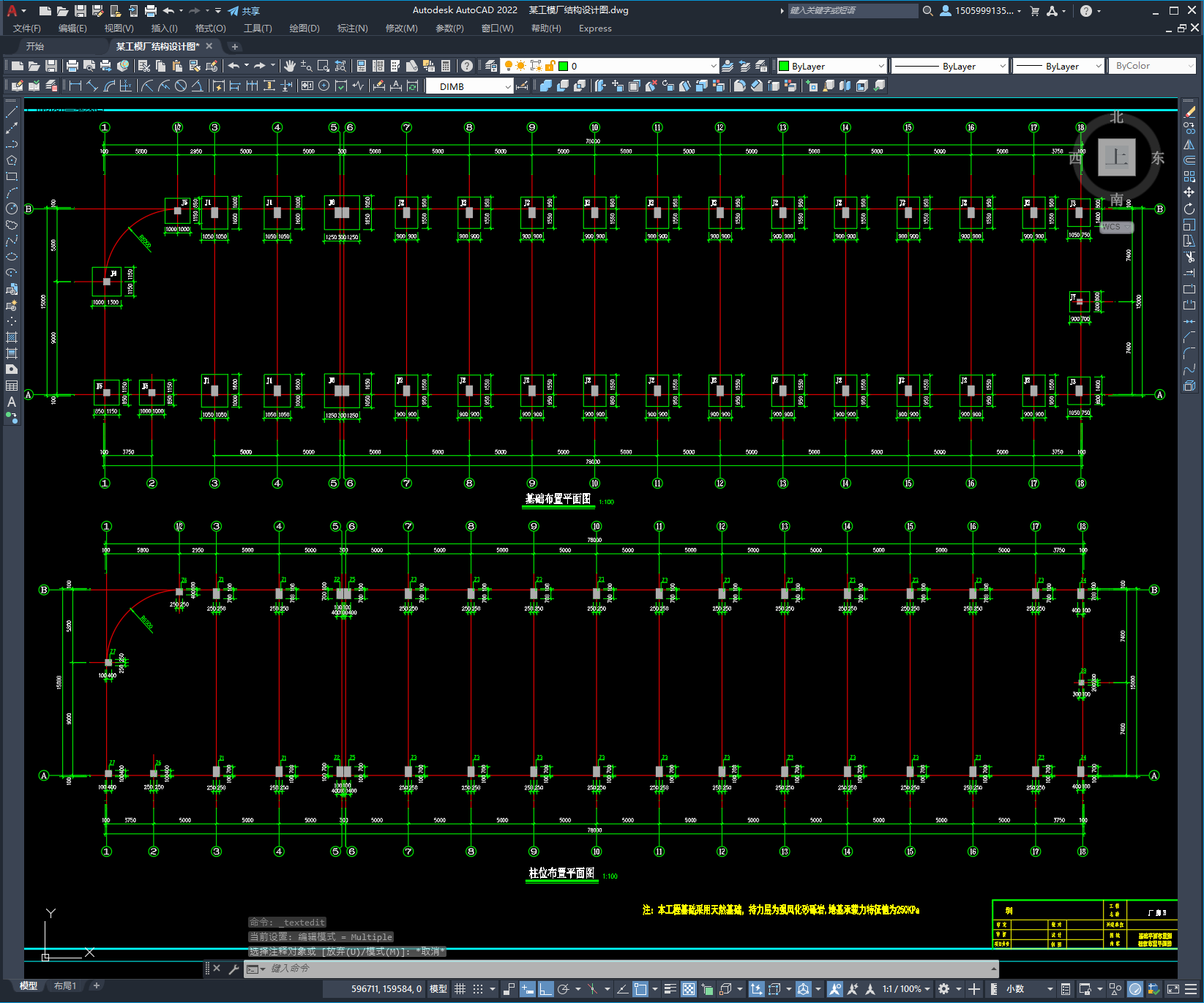Toggle ortho mode in status bar

(x=545, y=989)
